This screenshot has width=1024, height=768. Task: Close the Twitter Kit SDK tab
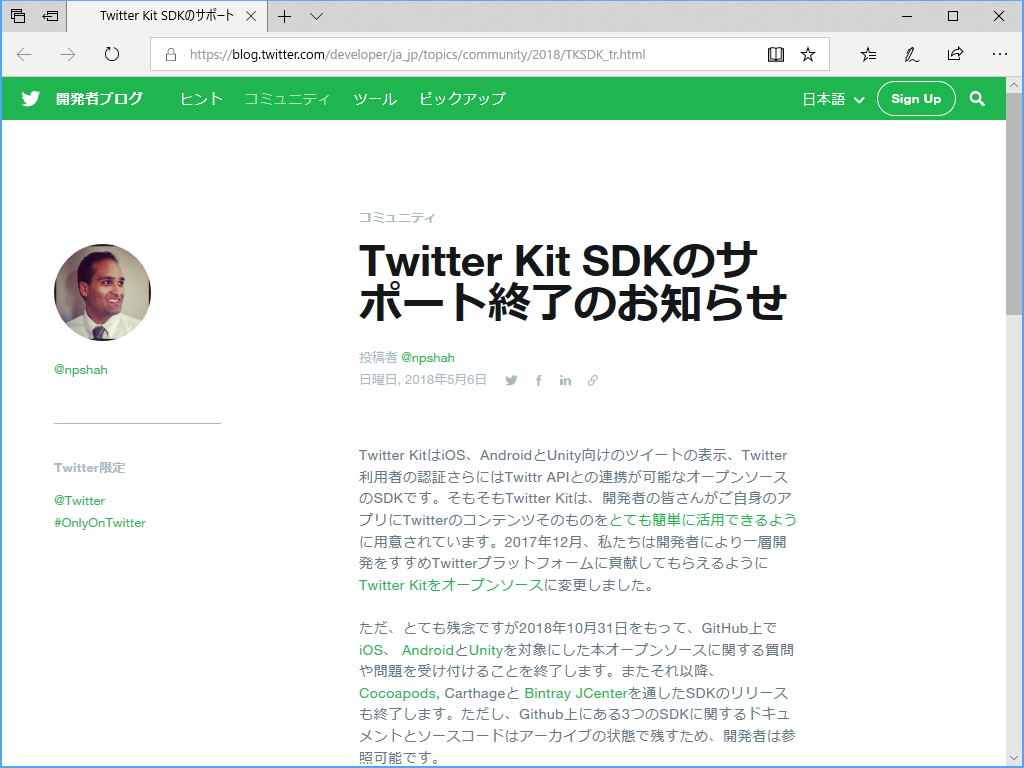coord(251,16)
